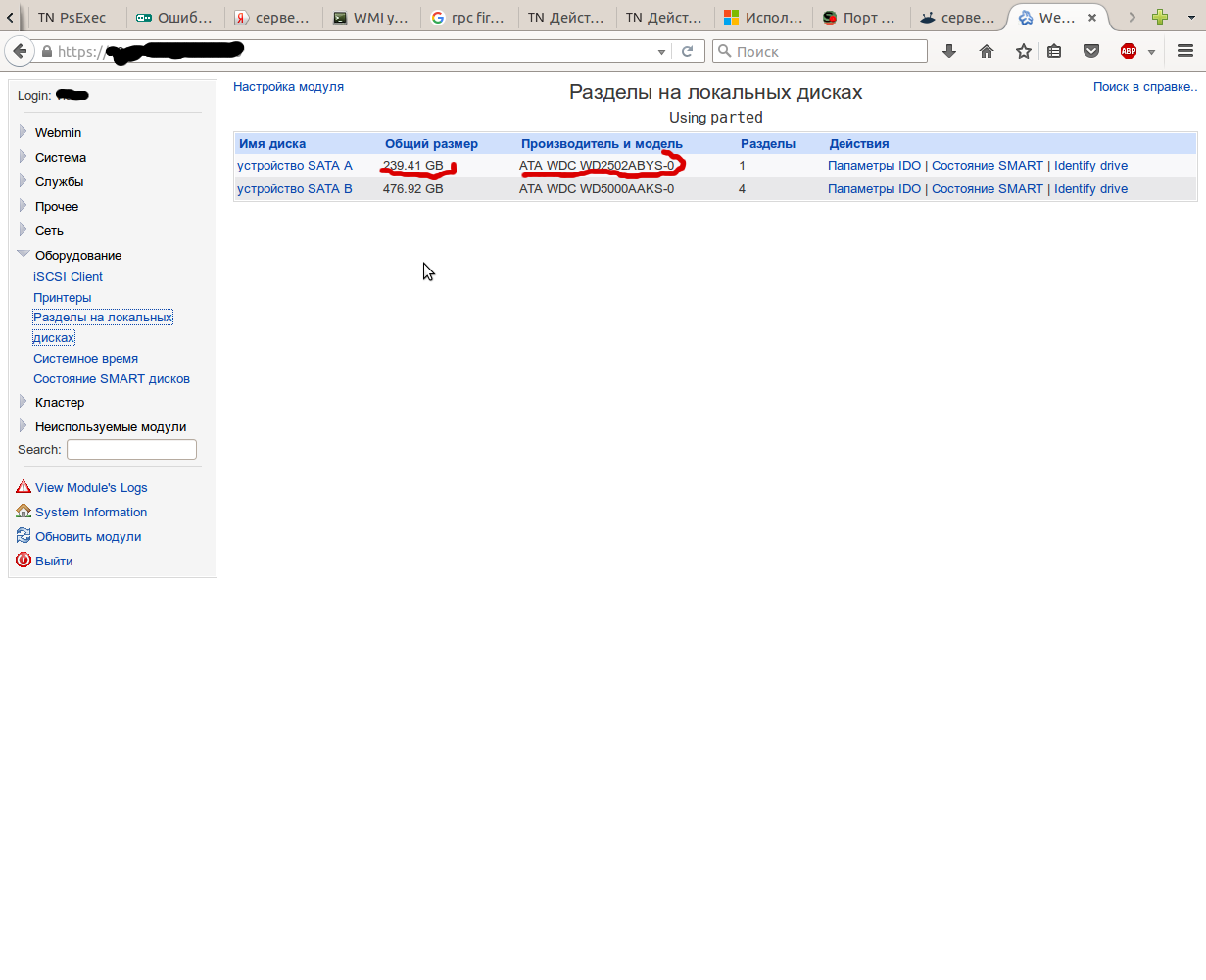Open устройство SATA A disk link
Viewport: 1206px width, 980px height.
294,166
